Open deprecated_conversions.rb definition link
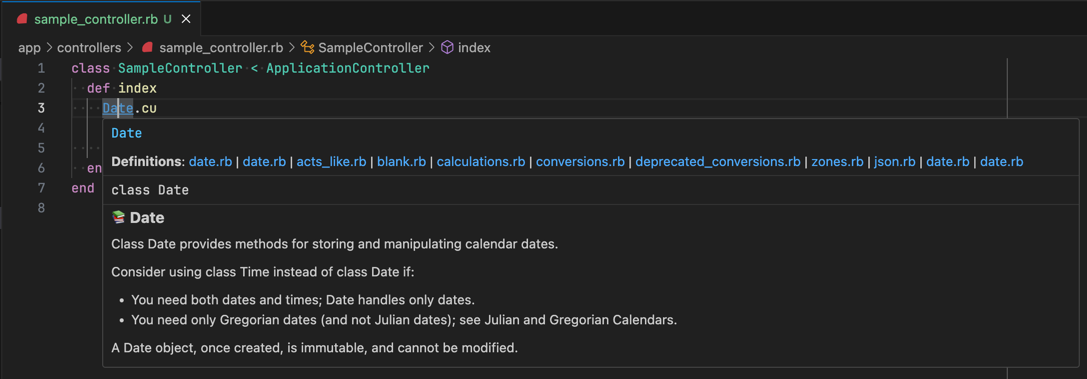The image size is (1087, 379). (x=718, y=161)
